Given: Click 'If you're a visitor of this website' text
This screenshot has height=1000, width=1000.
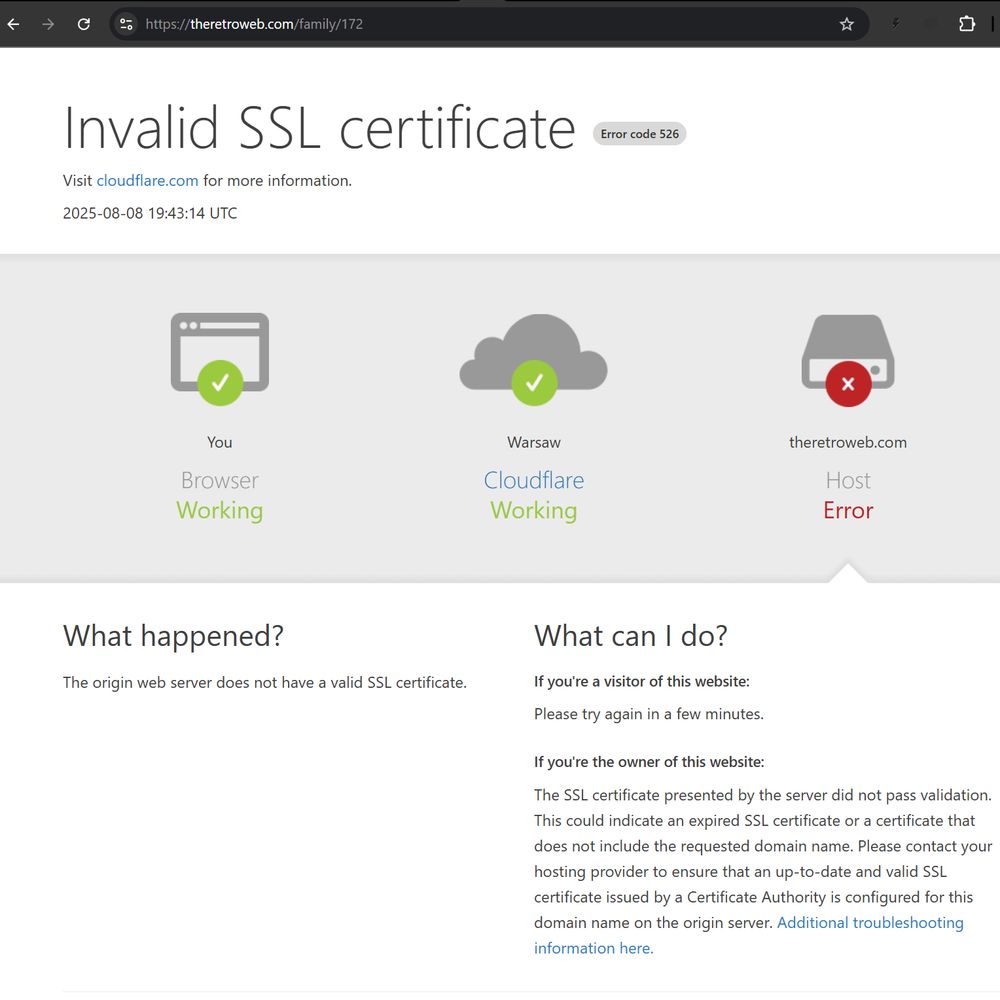Looking at the screenshot, I should pyautogui.click(x=642, y=681).
